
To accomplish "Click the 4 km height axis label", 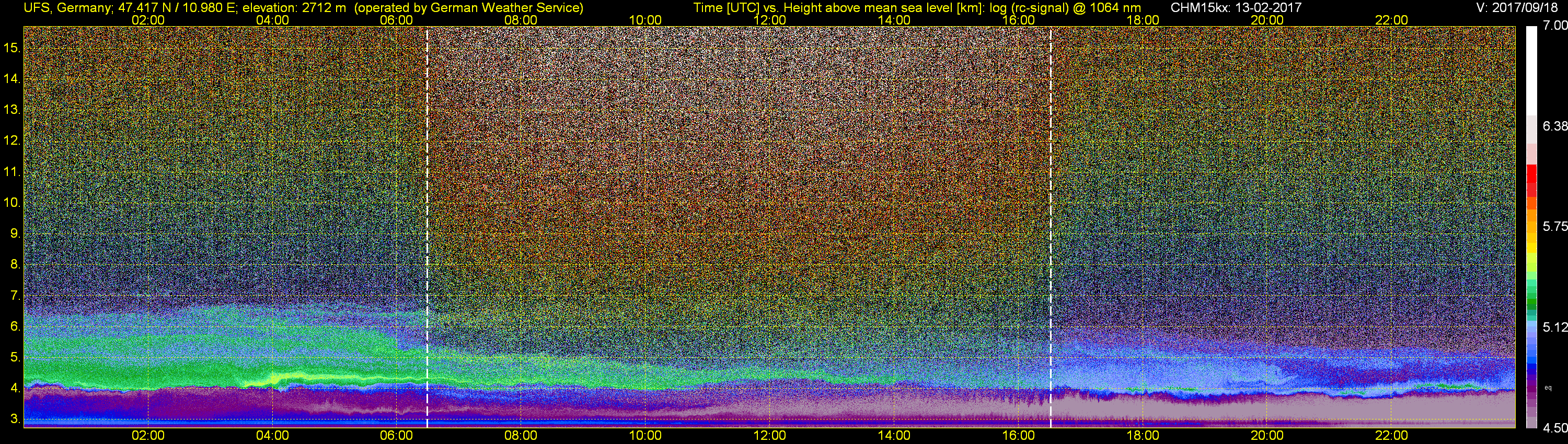I will point(15,389).
